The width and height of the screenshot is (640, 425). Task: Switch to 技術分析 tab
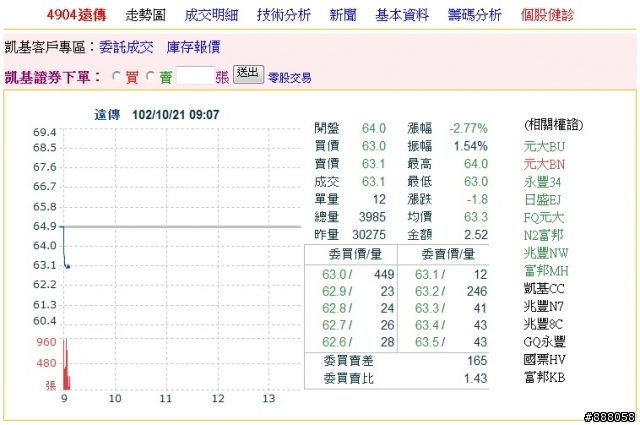pos(284,15)
